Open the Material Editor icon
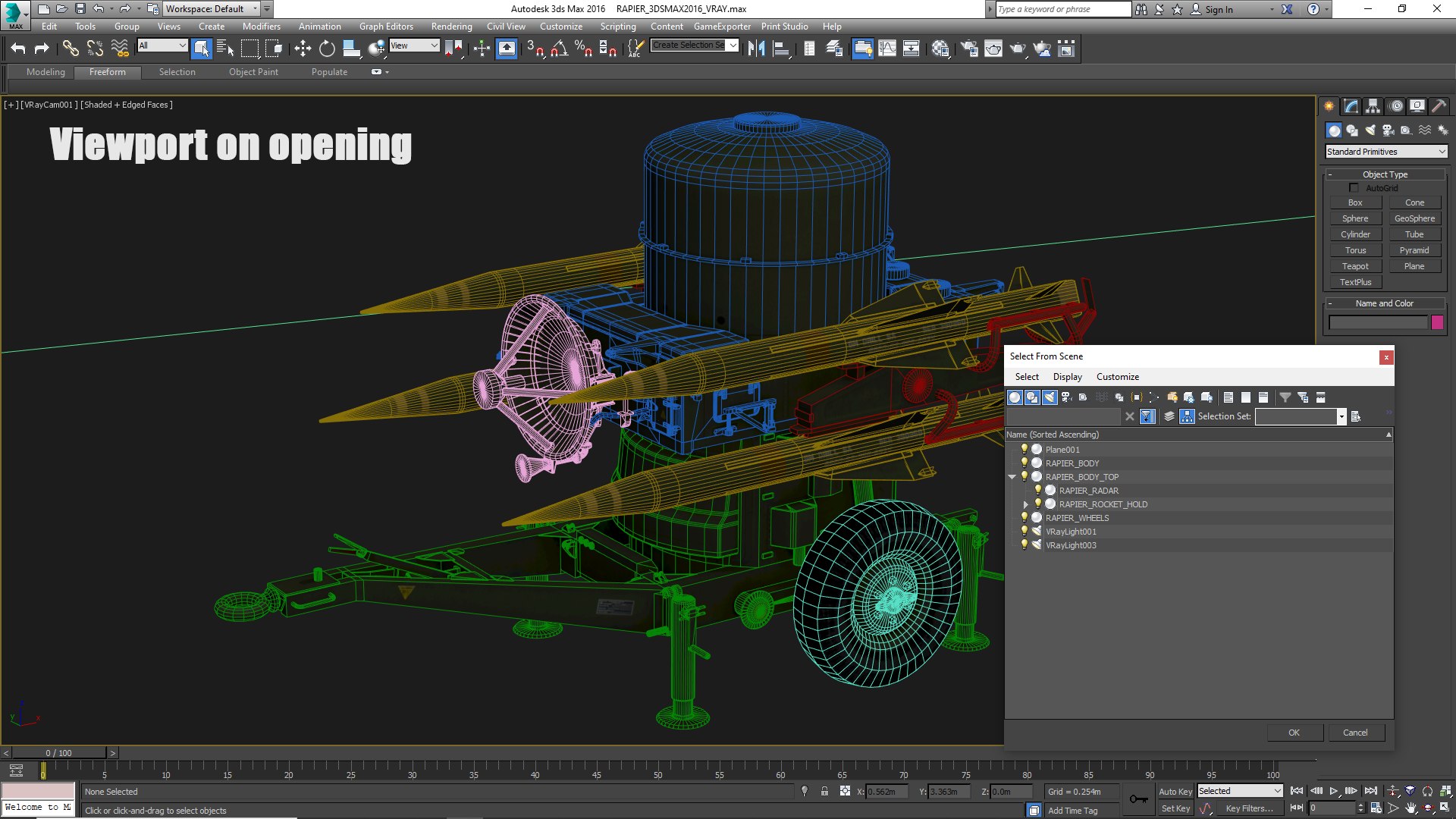 coord(941,49)
